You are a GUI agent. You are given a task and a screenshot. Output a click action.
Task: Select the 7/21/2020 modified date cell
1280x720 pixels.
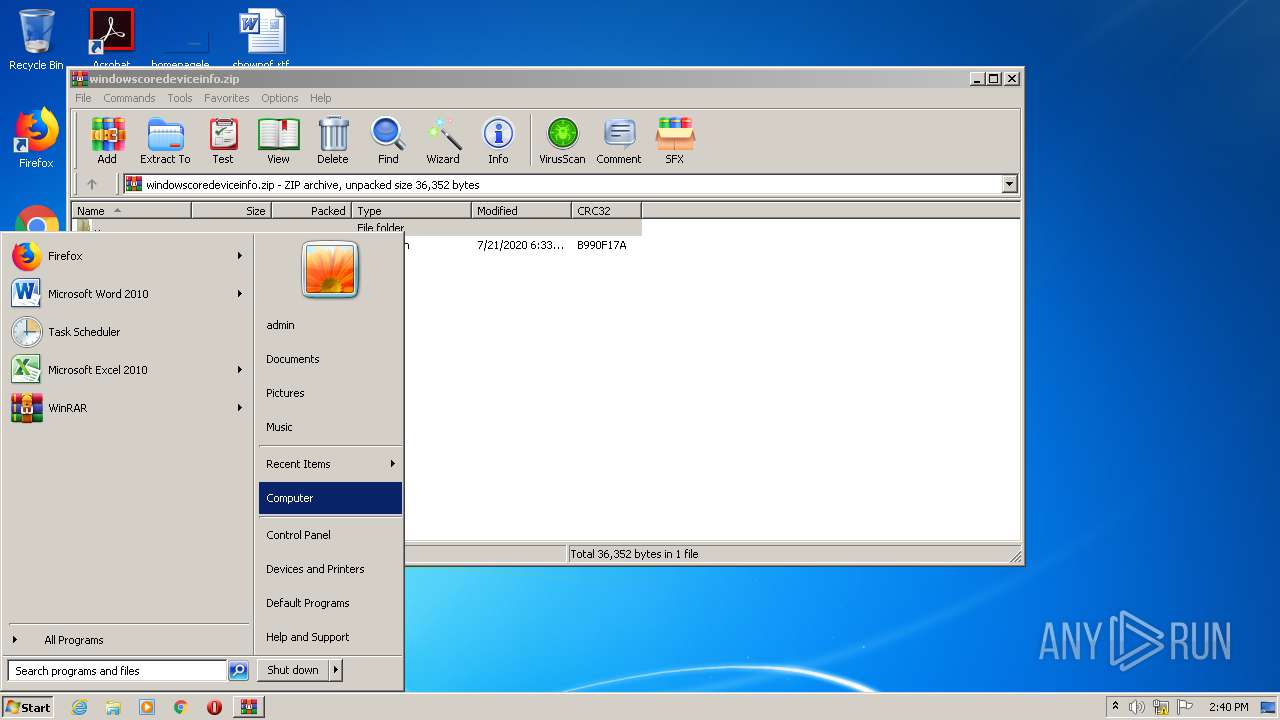point(520,245)
